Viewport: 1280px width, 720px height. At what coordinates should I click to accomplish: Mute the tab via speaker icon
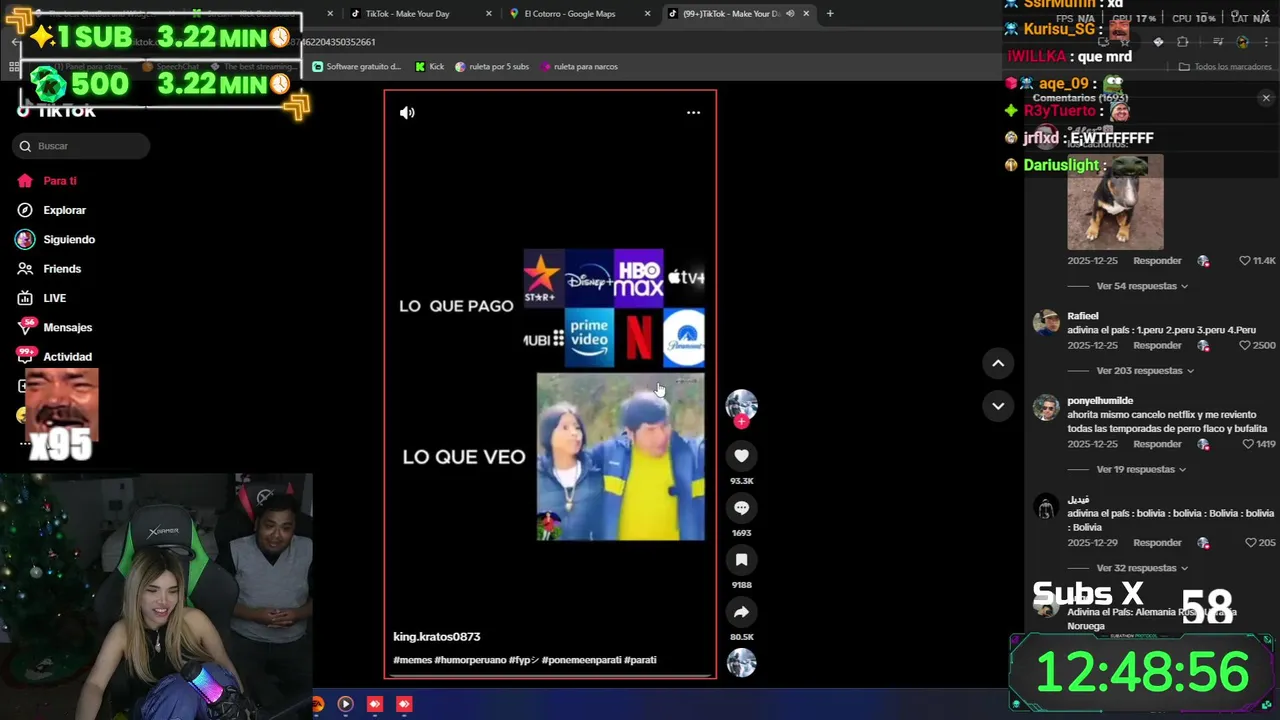tap(790, 14)
